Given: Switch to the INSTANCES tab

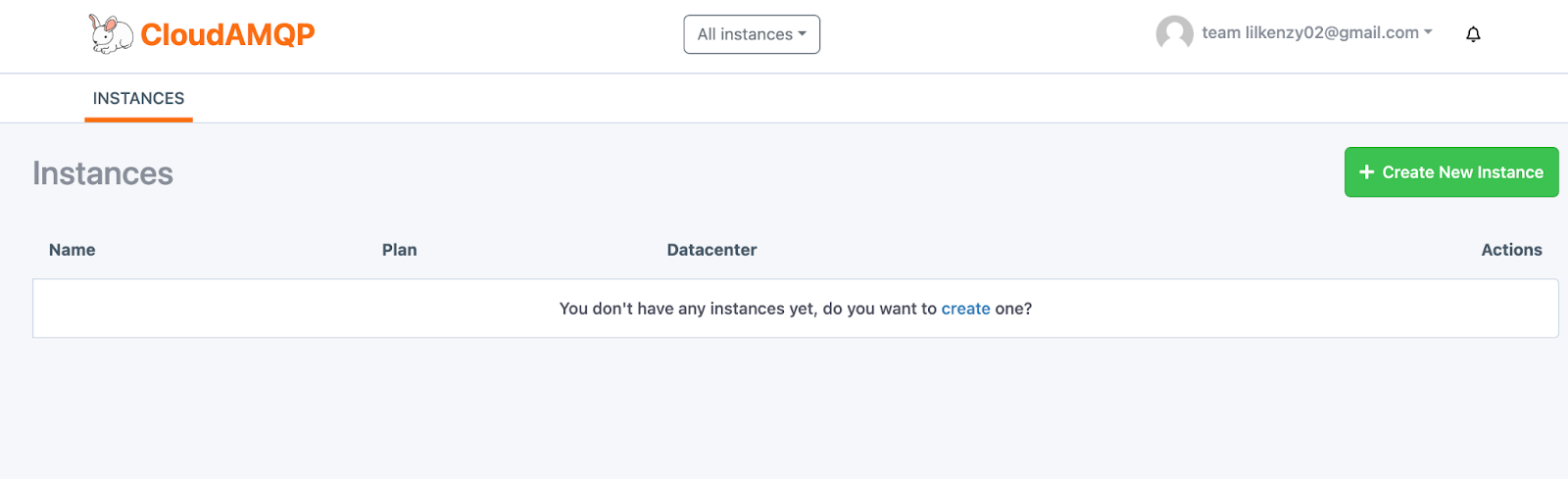Looking at the screenshot, I should (138, 98).
